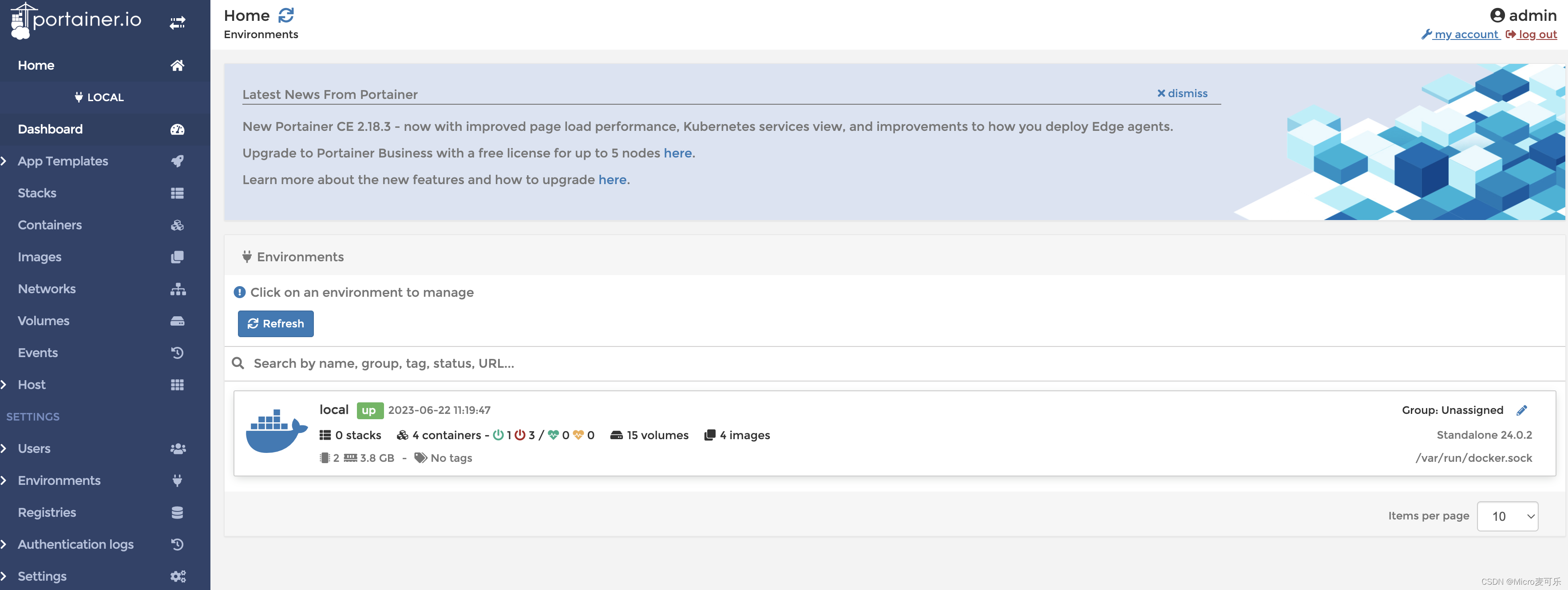Click the timestamp 2023-06-22 11:19:47
Screen dimensions: 1568x590
(x=440, y=410)
